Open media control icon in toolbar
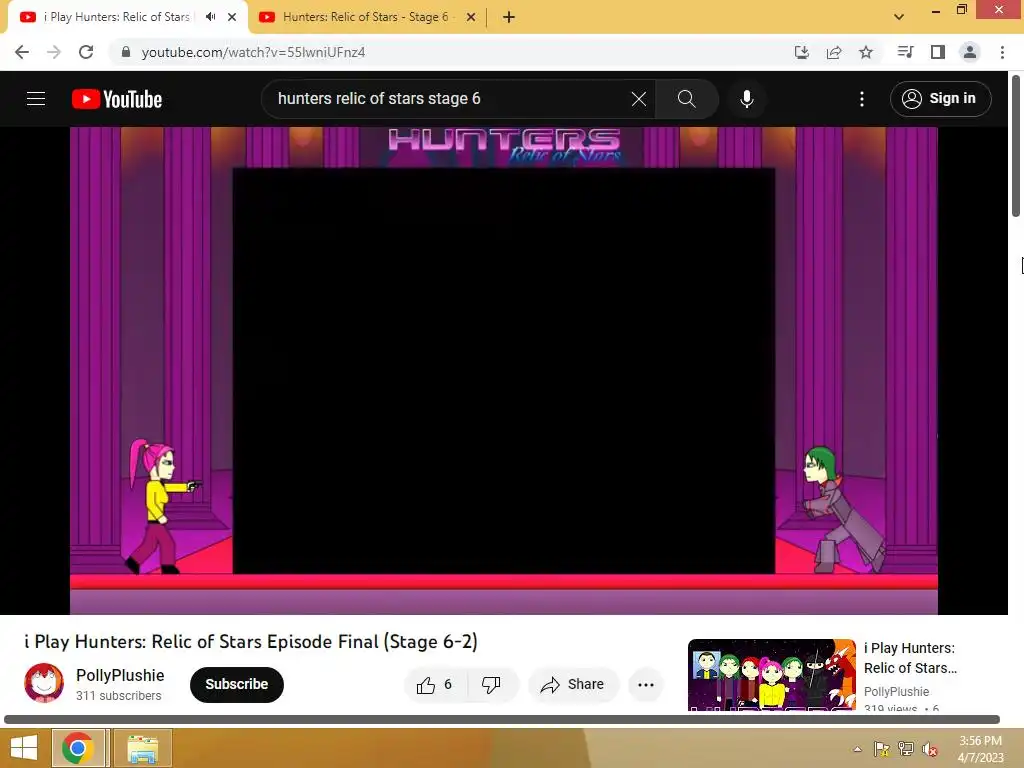 coord(905,52)
